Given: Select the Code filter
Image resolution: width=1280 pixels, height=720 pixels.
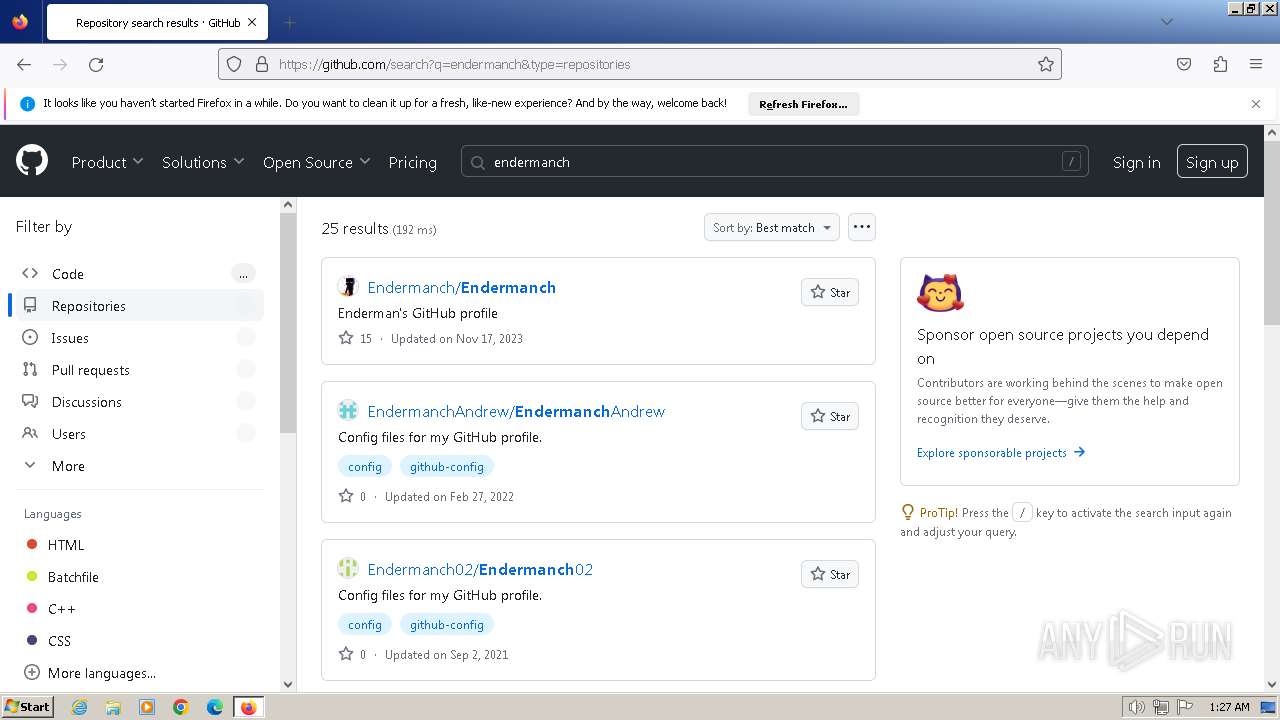Looking at the screenshot, I should 140,273.
